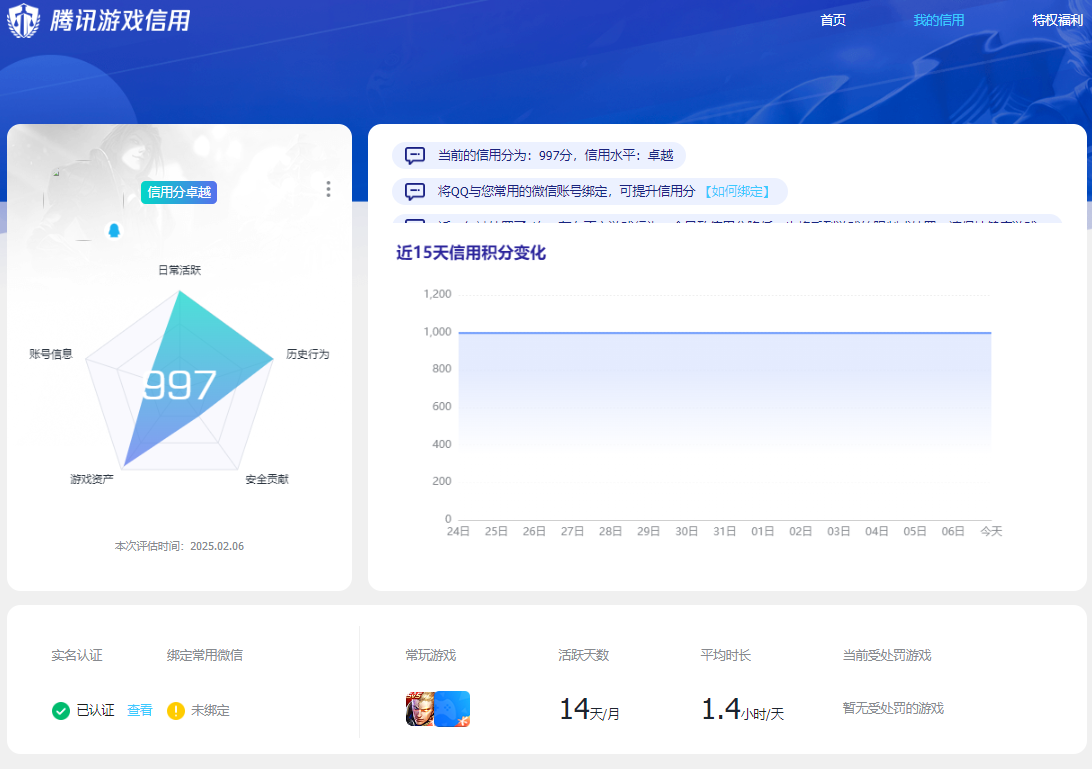Click the 账号信息 radar label
1092x769 pixels.
[x=51, y=355]
